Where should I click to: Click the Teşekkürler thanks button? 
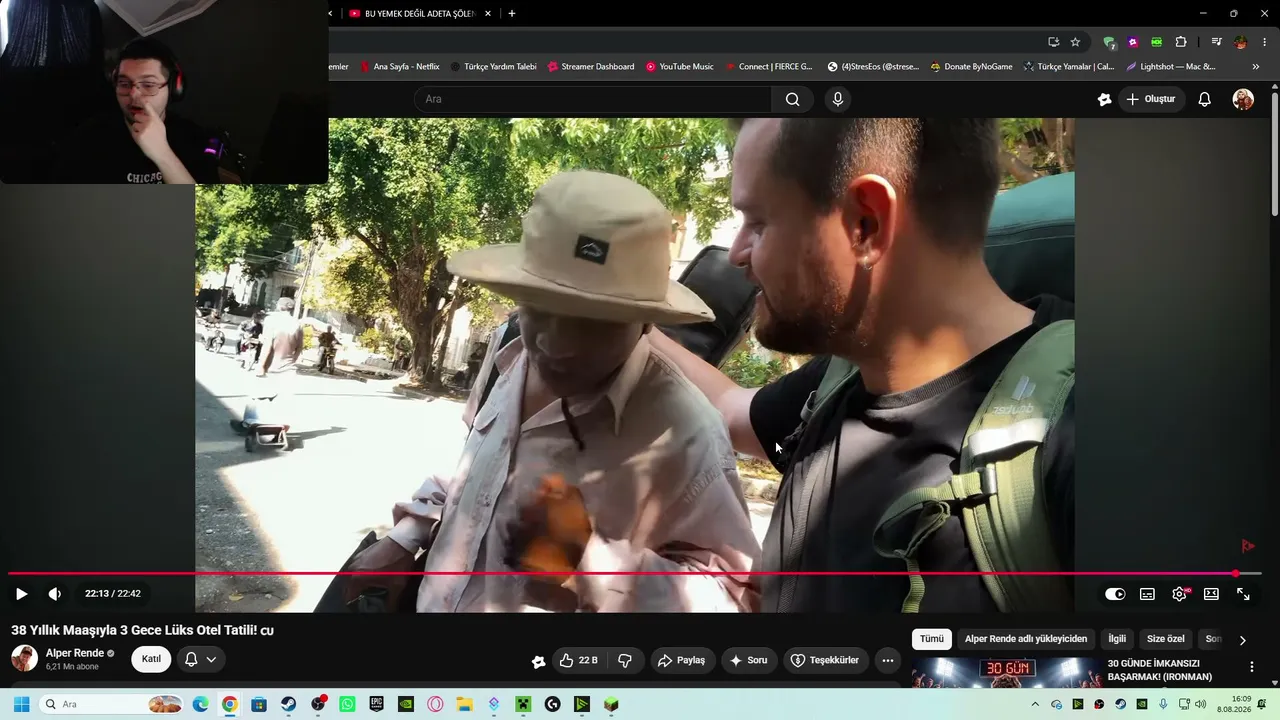[825, 660]
